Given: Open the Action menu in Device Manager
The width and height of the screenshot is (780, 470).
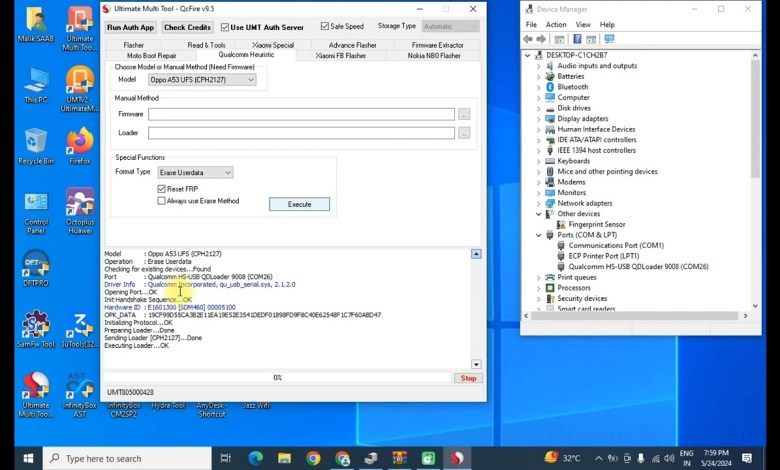Looking at the screenshot, I should [x=556, y=24].
